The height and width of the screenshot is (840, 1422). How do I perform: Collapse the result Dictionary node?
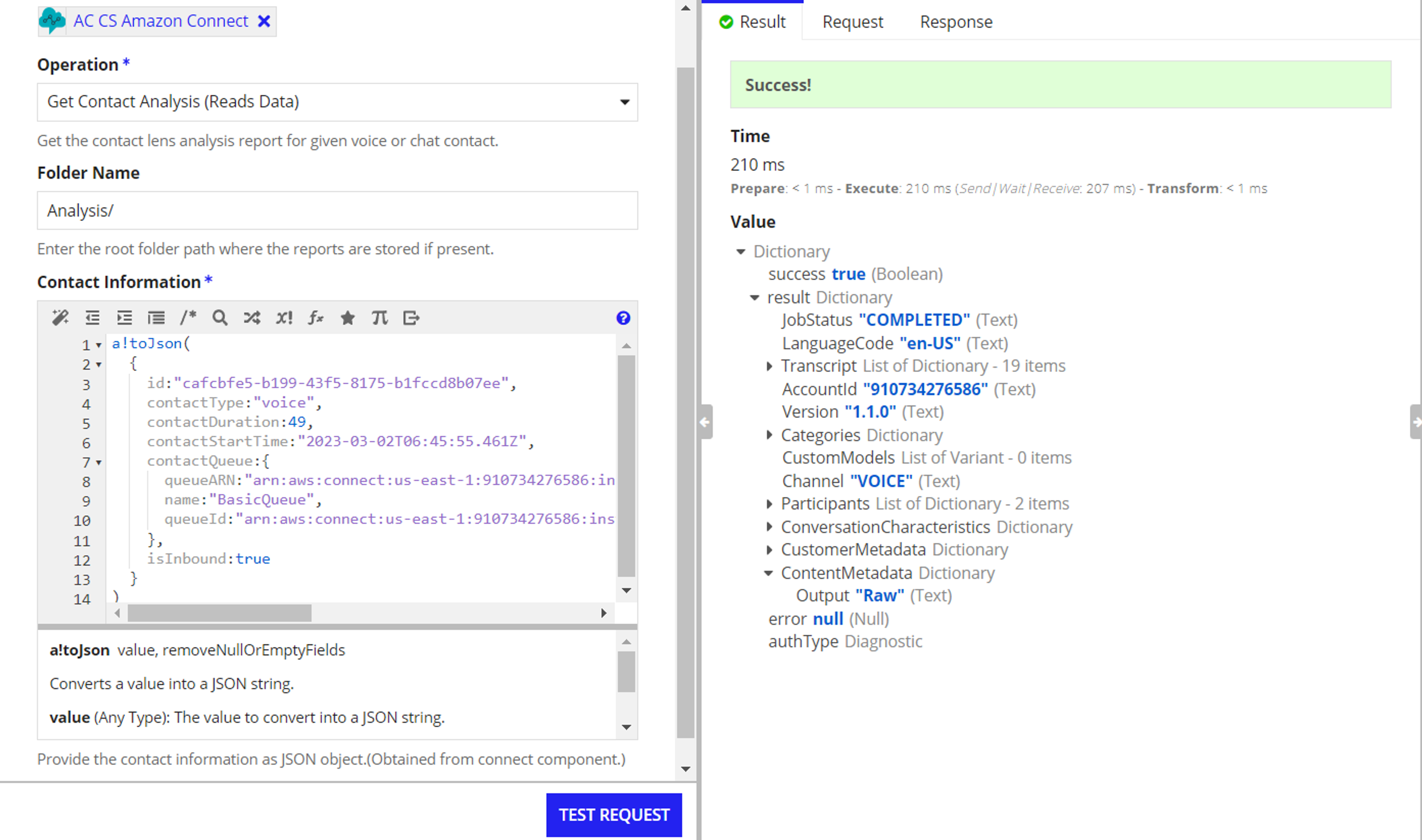pyautogui.click(x=755, y=298)
